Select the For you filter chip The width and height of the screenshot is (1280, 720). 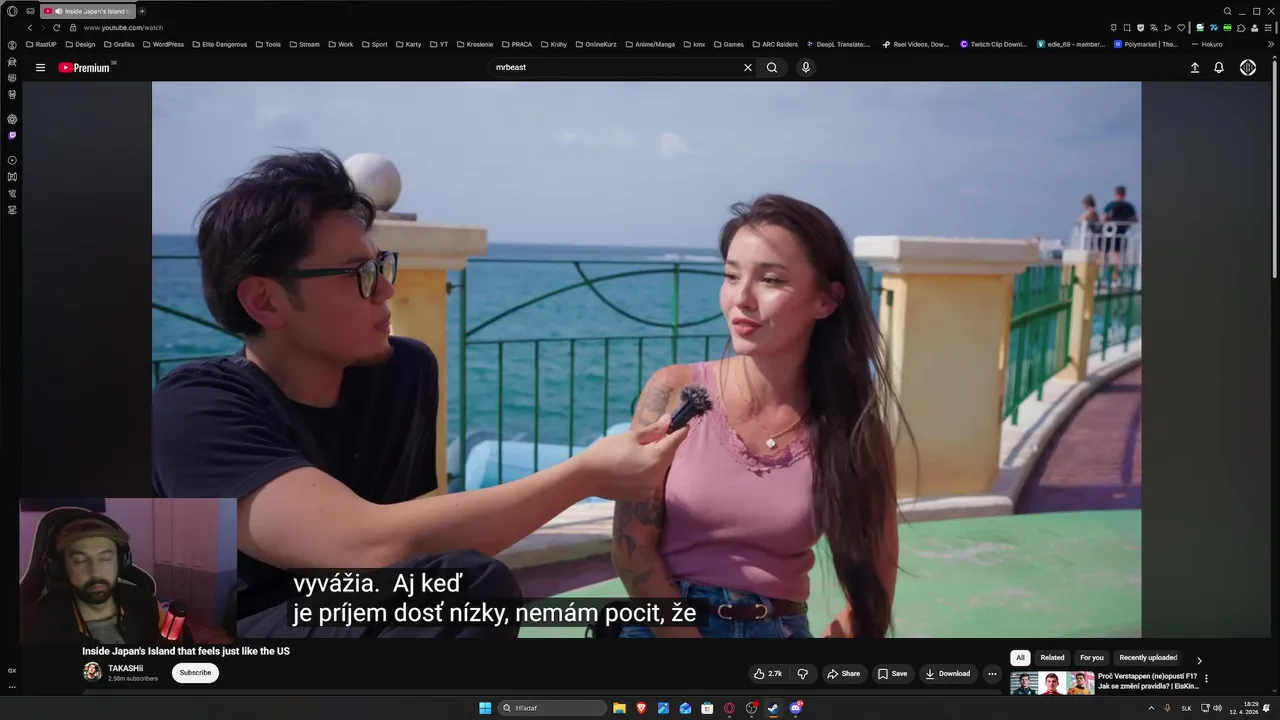click(1092, 658)
